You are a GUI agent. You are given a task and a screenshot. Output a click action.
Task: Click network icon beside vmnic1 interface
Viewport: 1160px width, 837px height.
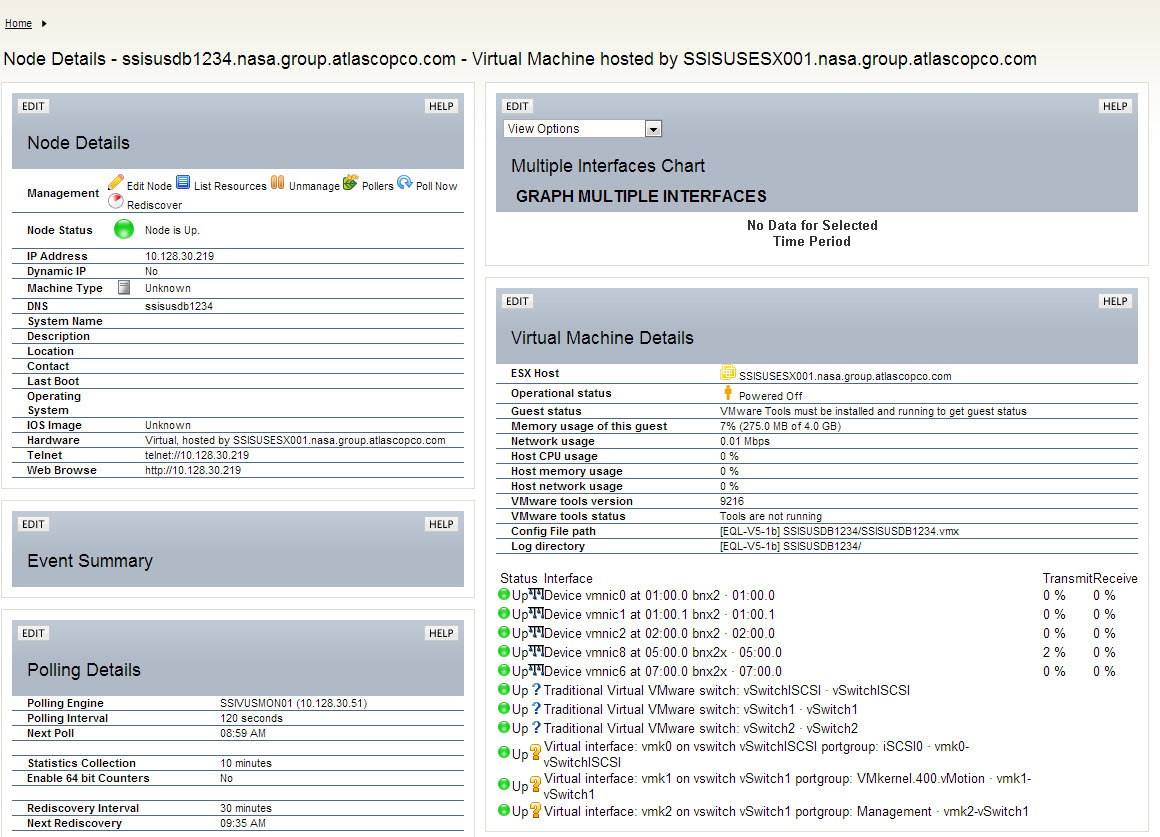536,614
